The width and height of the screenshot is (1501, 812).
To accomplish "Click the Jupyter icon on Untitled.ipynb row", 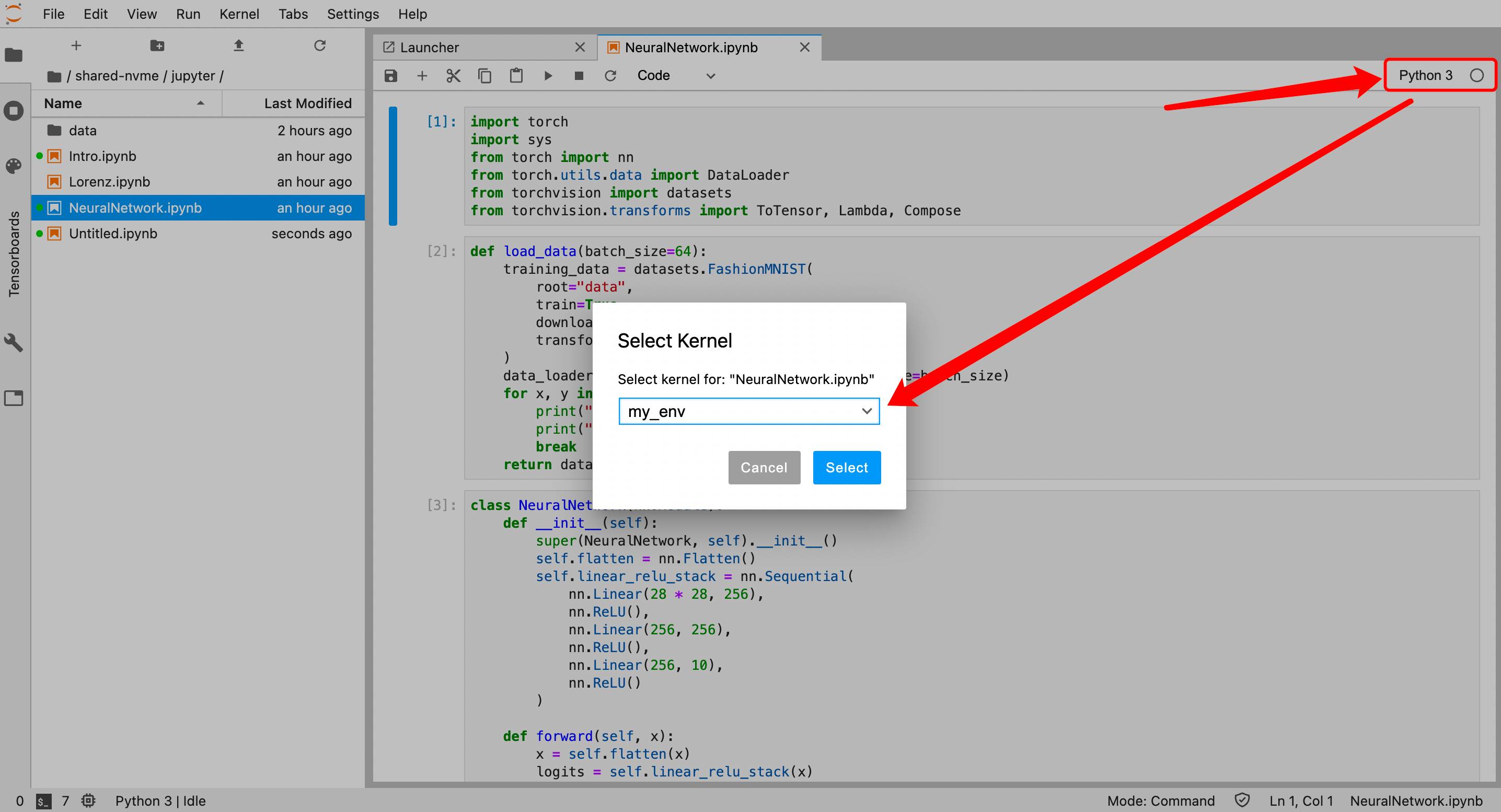I will pyautogui.click(x=54, y=234).
